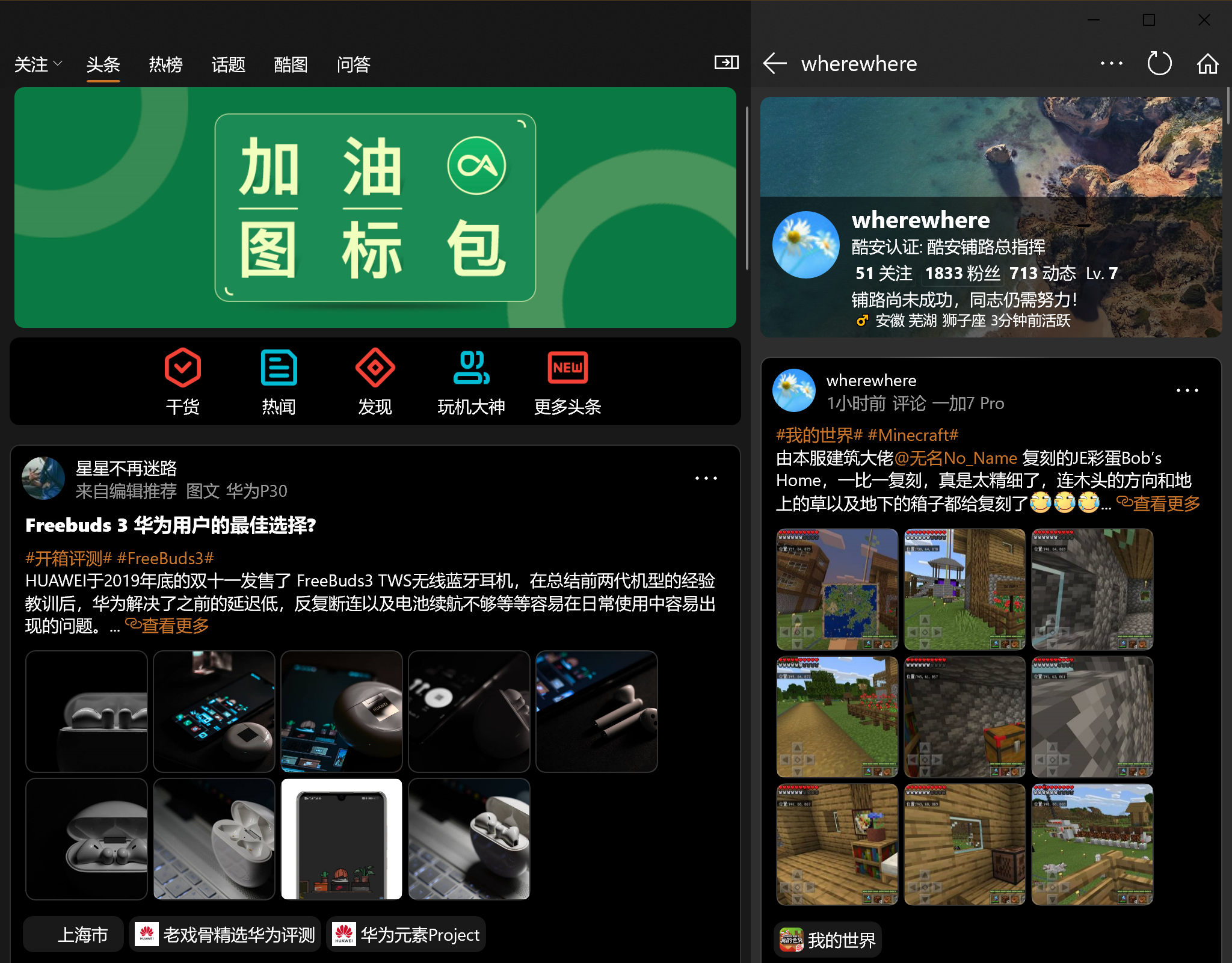Switch to the 酷图 tab
The height and width of the screenshot is (963, 1232).
click(291, 64)
